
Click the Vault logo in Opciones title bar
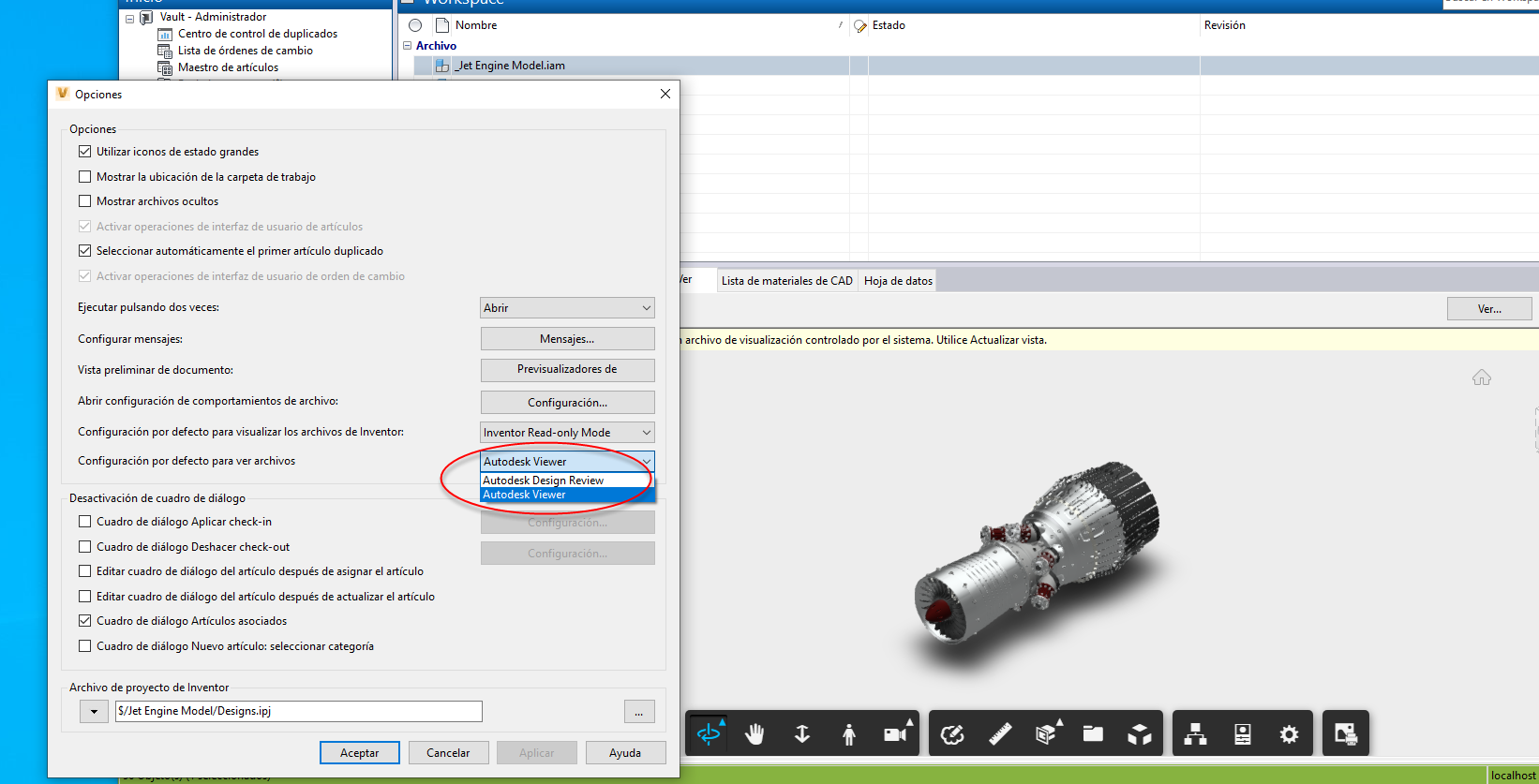[x=63, y=94]
